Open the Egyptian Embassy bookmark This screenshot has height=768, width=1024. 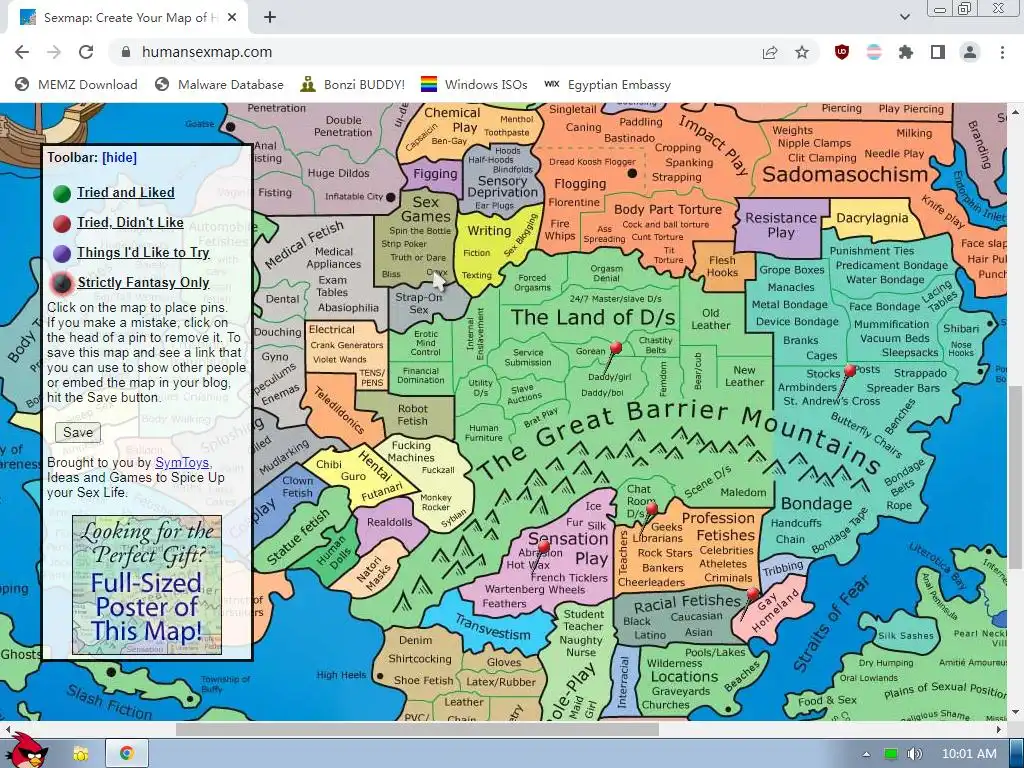(x=607, y=84)
